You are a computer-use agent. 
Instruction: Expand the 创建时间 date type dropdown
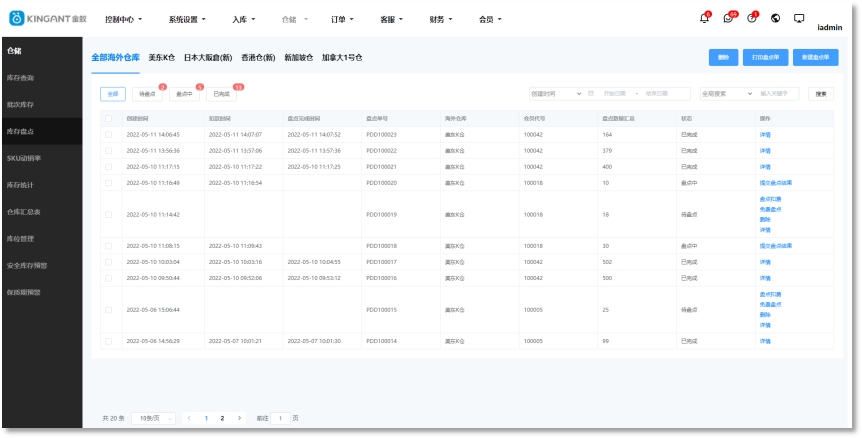tap(557, 94)
